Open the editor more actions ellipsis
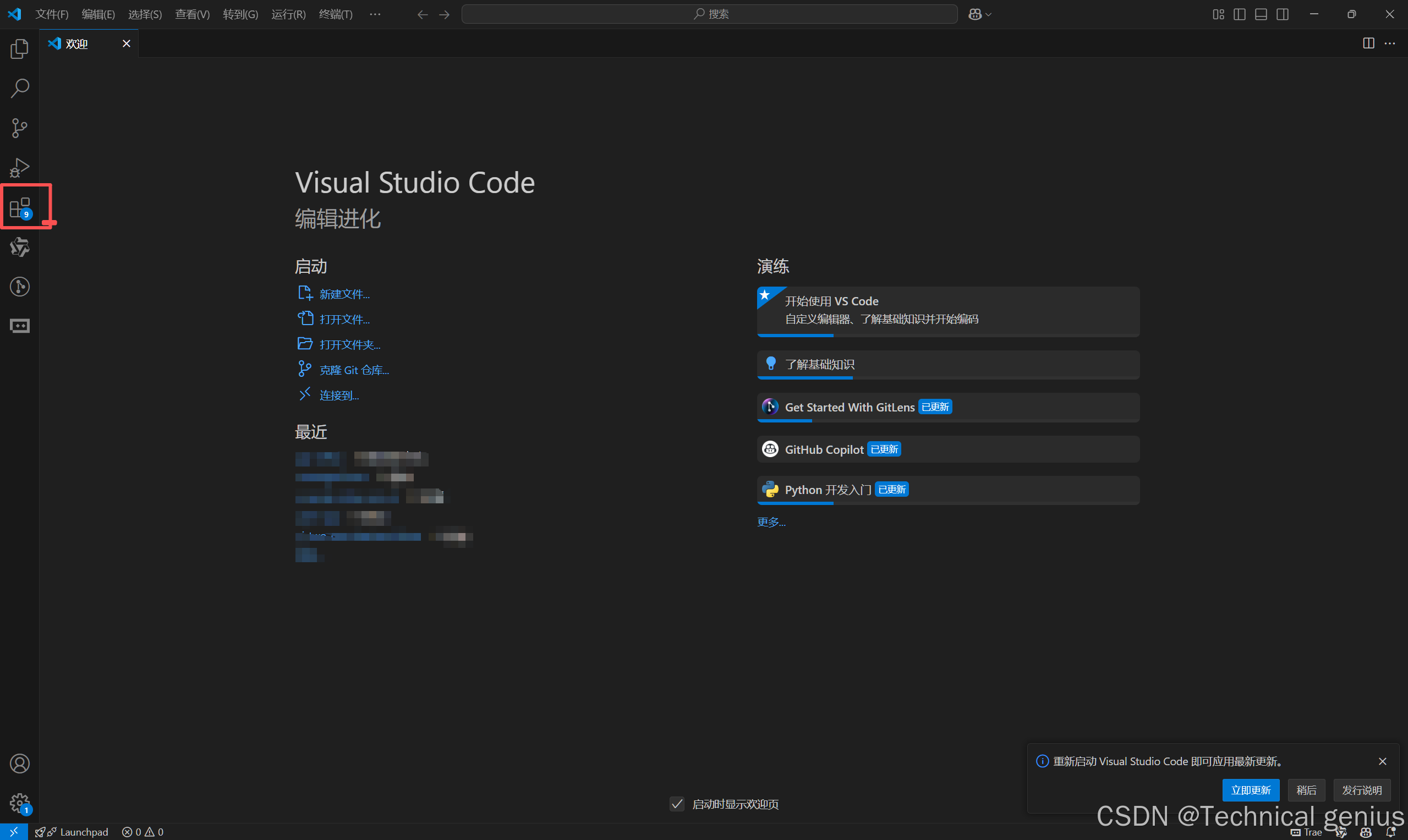Viewport: 1408px width, 840px height. pos(1390,43)
